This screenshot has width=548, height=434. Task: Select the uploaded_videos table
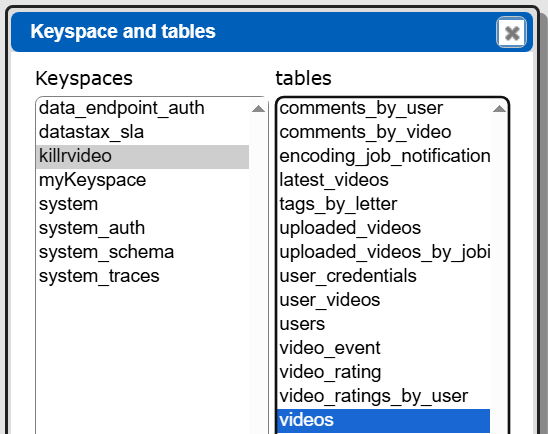pos(384,228)
